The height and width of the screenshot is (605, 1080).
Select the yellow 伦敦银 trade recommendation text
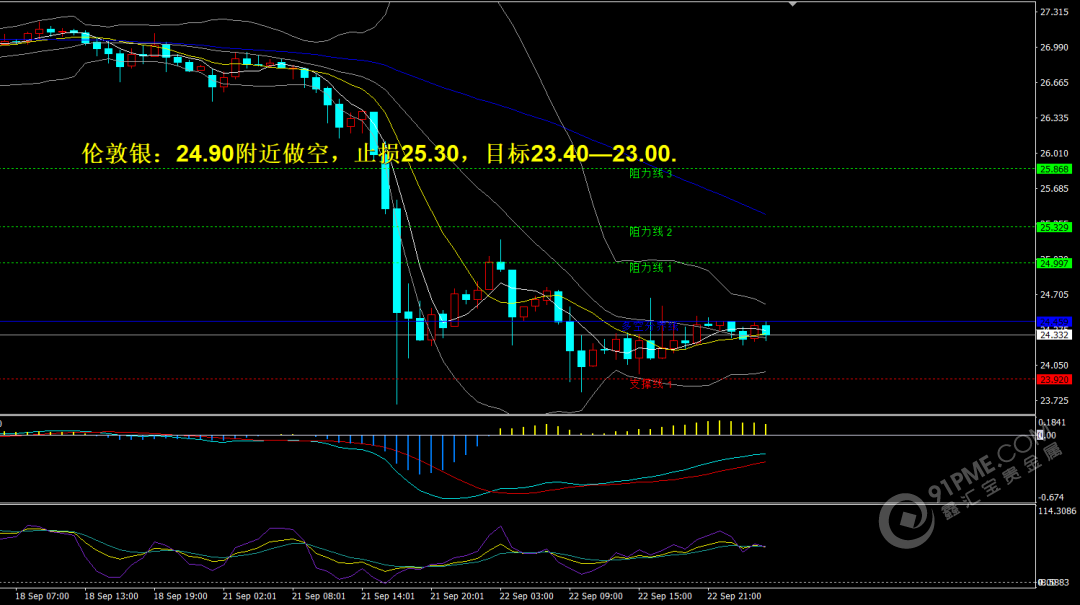tap(378, 154)
